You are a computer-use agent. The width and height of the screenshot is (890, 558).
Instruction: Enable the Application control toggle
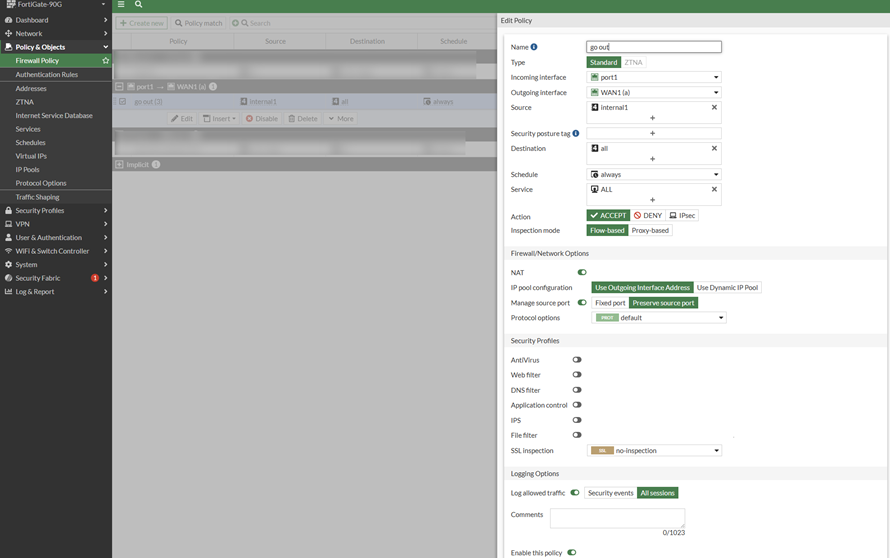click(x=577, y=405)
